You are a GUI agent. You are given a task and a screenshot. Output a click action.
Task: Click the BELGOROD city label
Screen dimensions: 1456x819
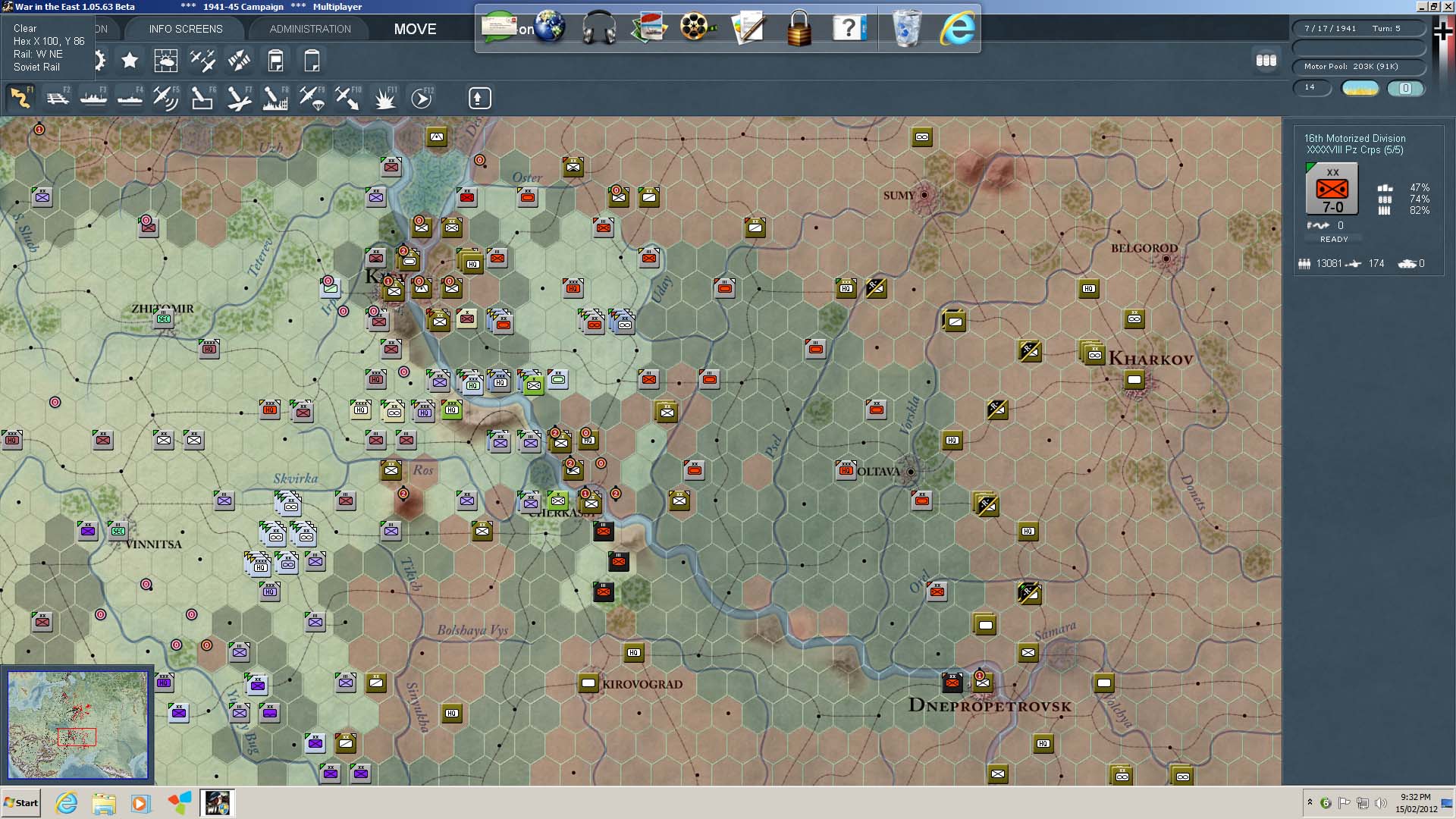pyautogui.click(x=1144, y=248)
